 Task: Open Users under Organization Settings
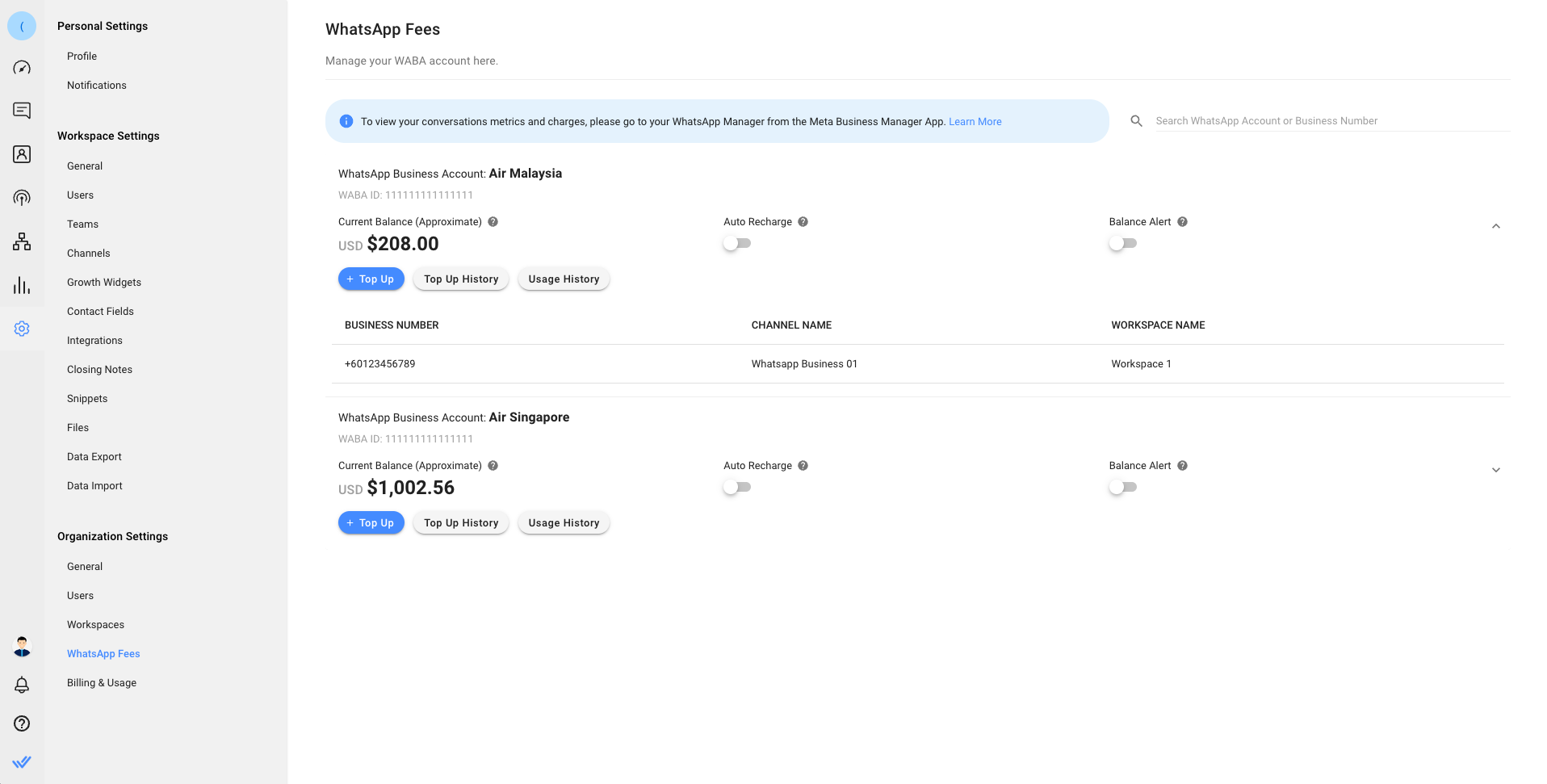tap(80, 596)
